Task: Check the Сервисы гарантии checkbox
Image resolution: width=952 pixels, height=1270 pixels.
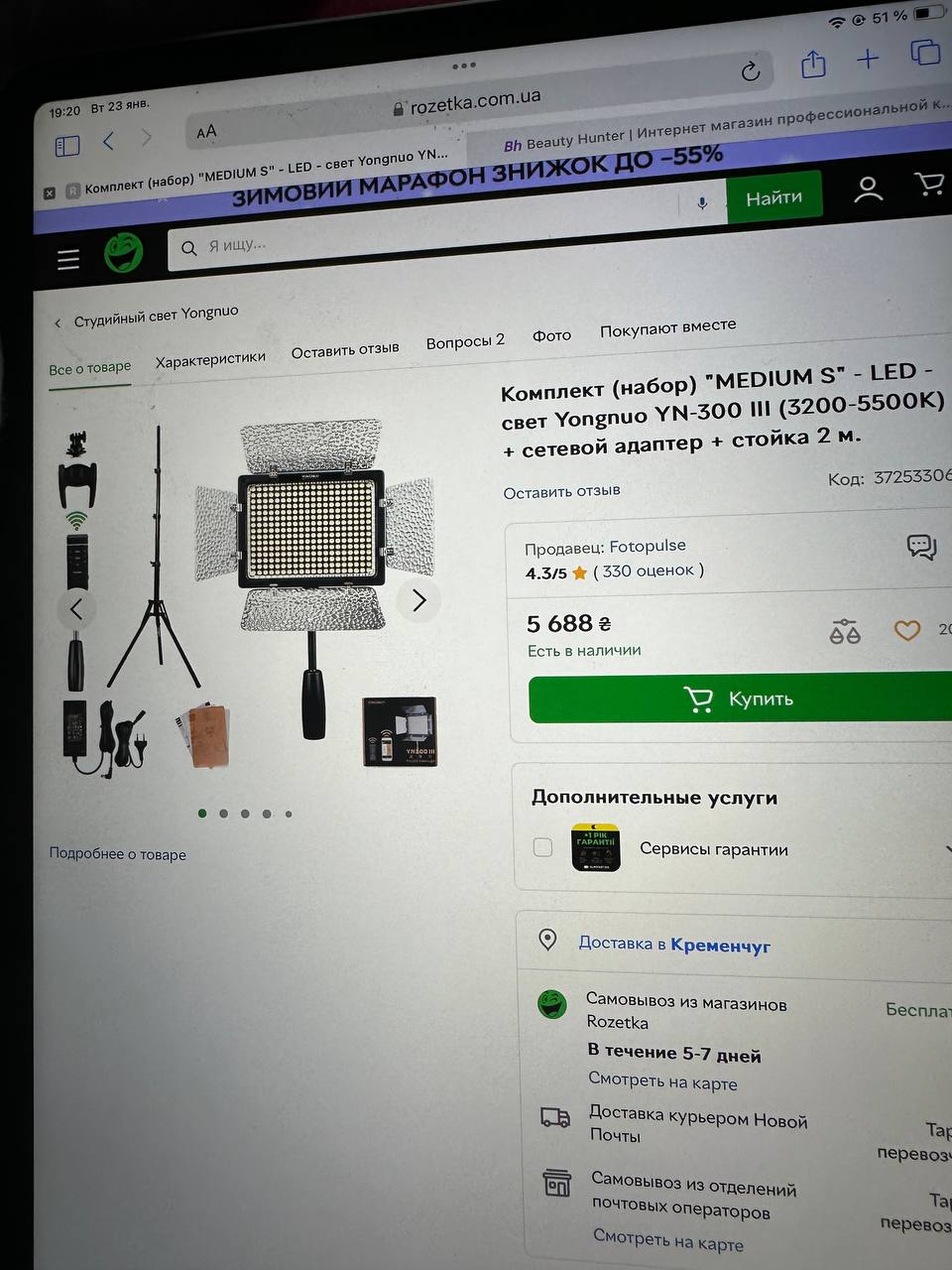Action: tap(542, 847)
